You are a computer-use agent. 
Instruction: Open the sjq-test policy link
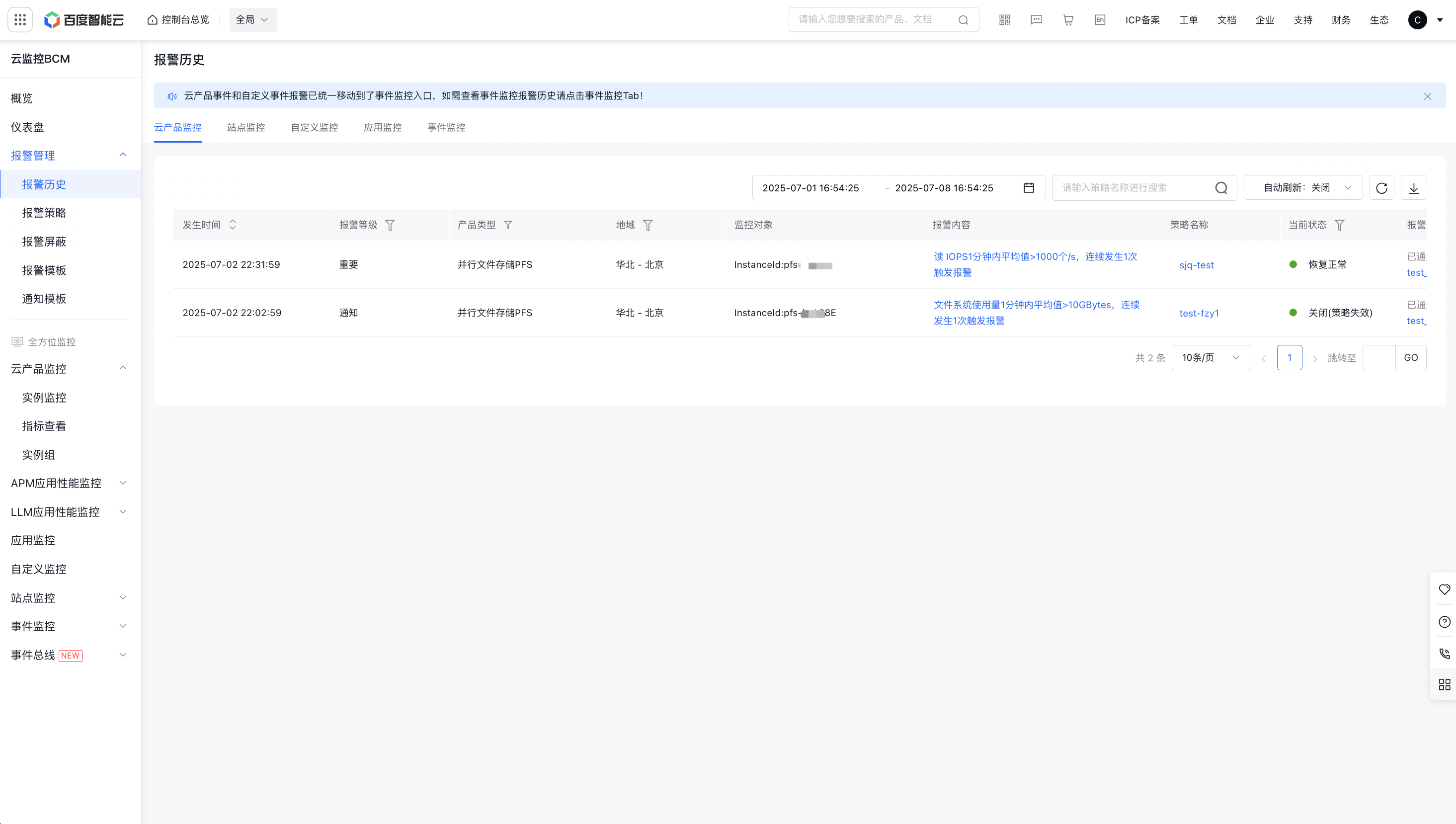[1196, 265]
